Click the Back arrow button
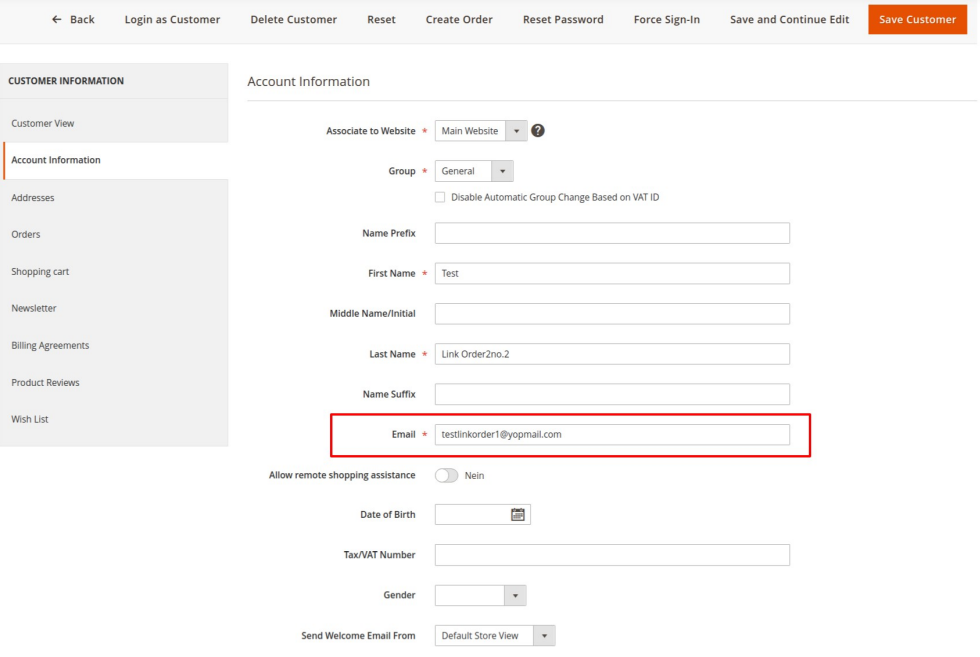The image size is (980, 657). (73, 19)
